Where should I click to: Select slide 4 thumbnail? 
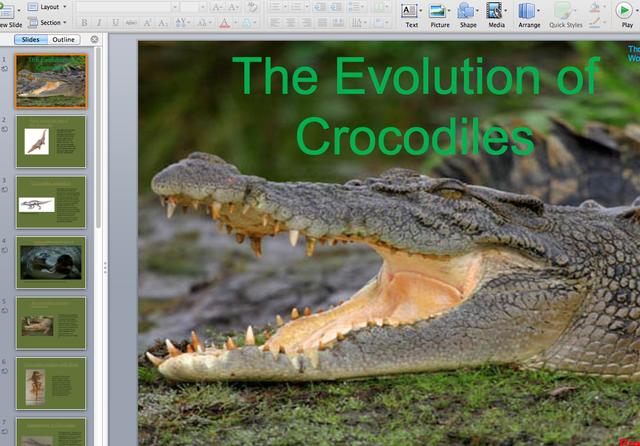[51, 262]
